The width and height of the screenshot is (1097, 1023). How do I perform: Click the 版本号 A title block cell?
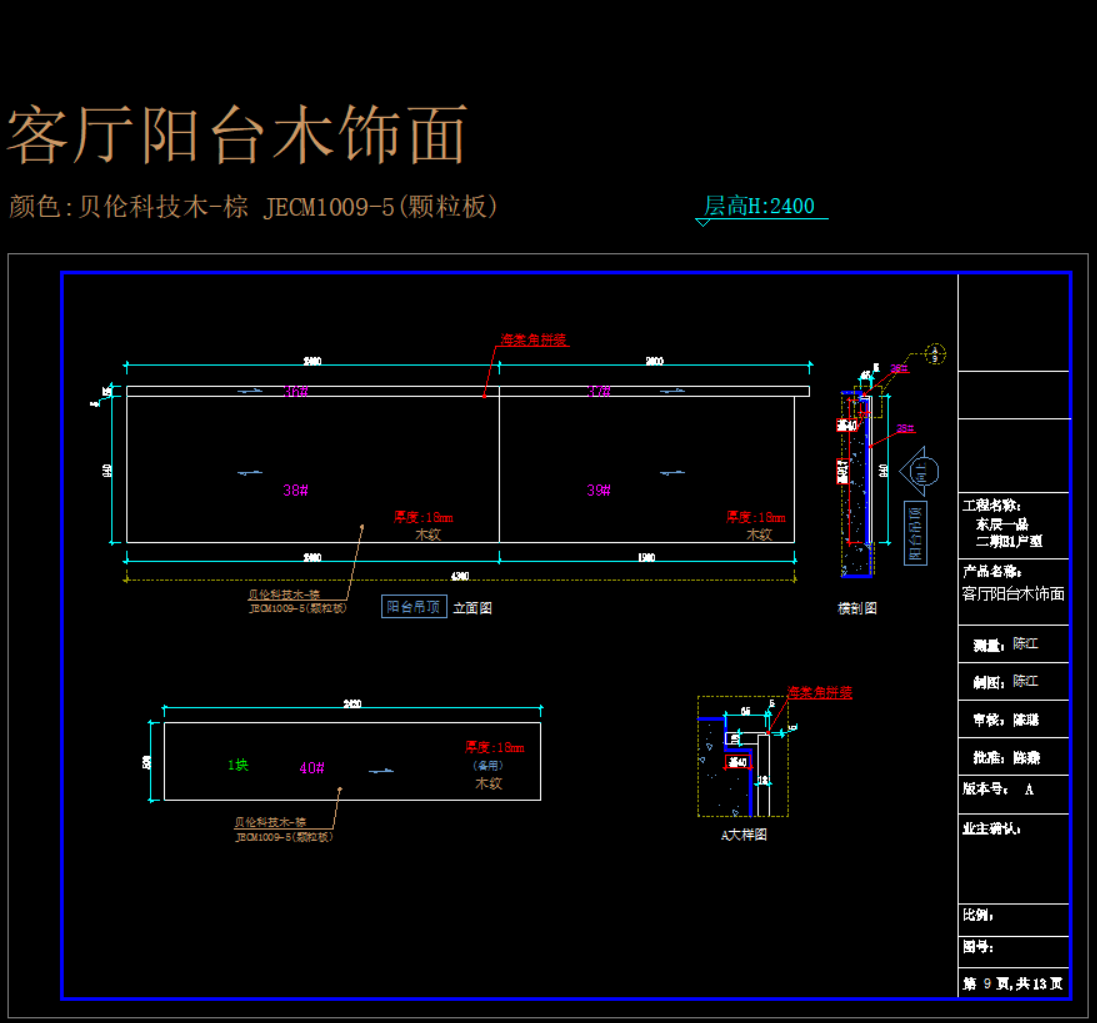click(1013, 789)
